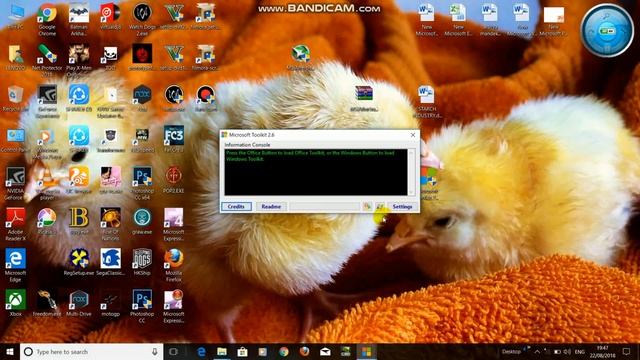This screenshot has width=640, height=360.
Task: Select the Microsoft Toolkit taskbar button
Action: (367, 351)
